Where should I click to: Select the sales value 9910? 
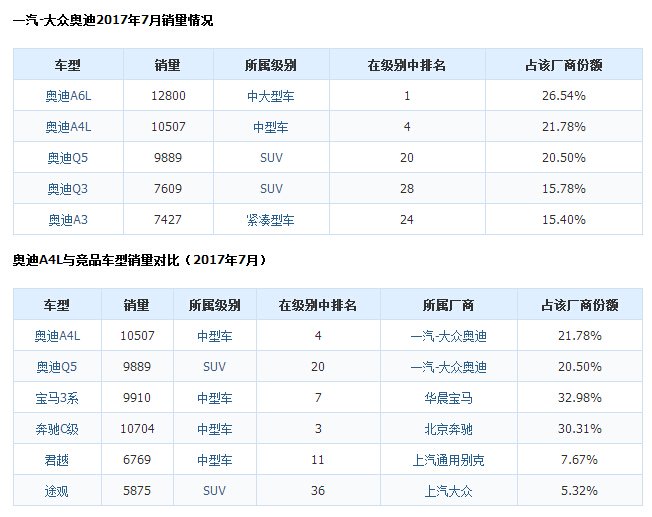pyautogui.click(x=137, y=398)
